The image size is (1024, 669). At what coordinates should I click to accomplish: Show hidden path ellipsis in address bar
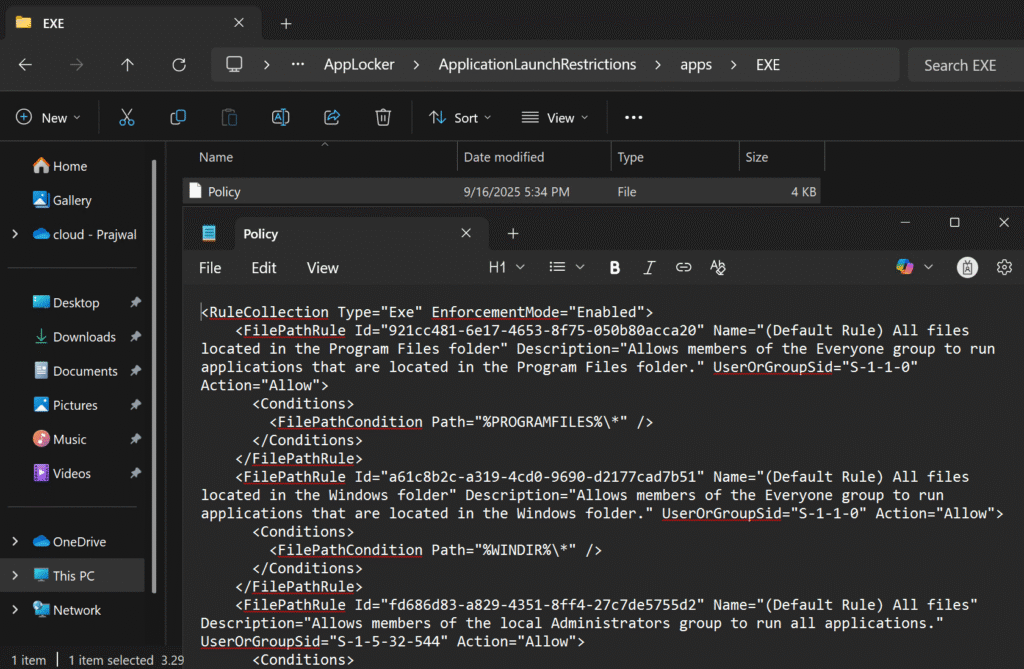click(298, 64)
